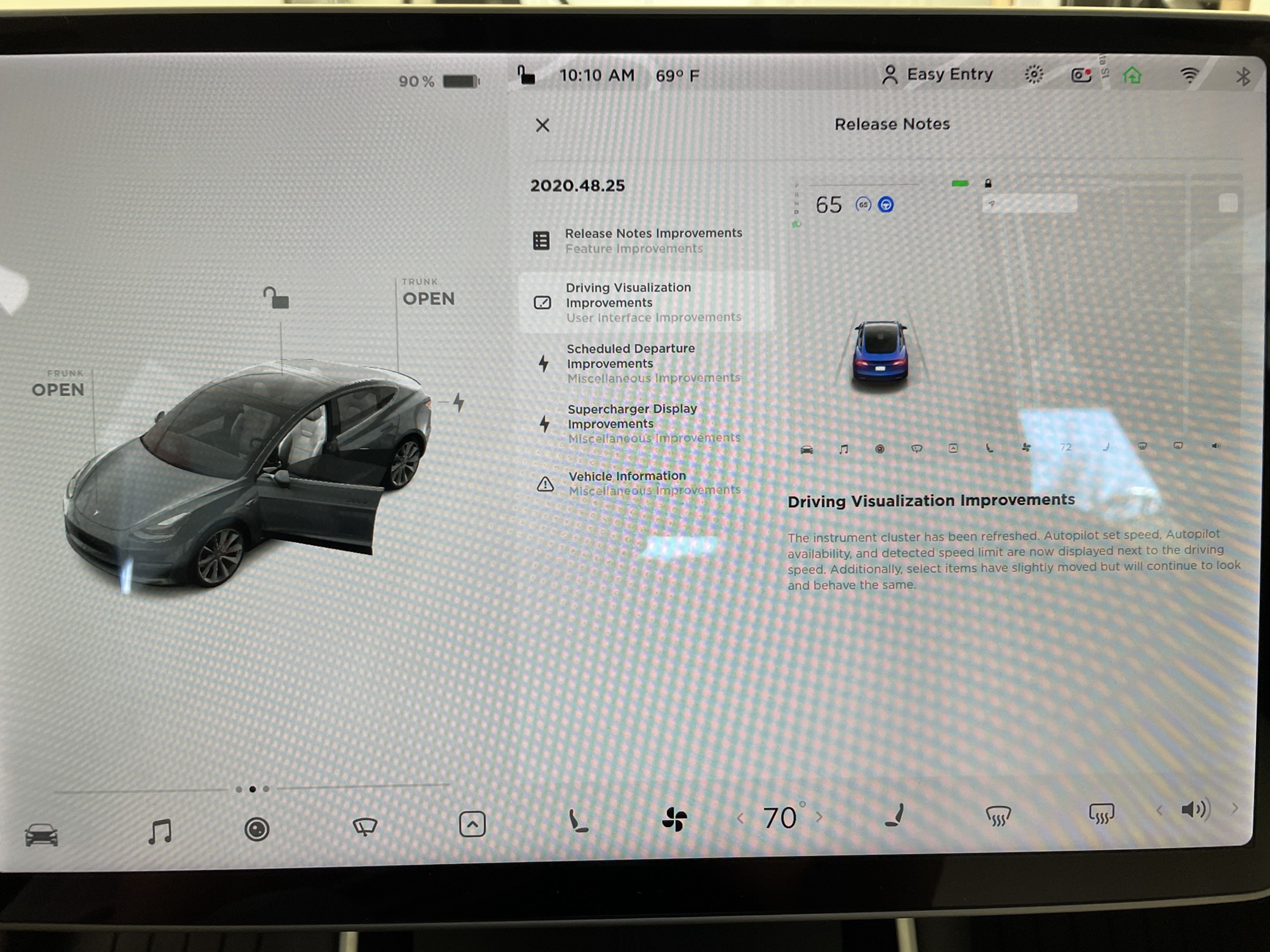Increase cabin temperature with the right arrow

tap(819, 816)
